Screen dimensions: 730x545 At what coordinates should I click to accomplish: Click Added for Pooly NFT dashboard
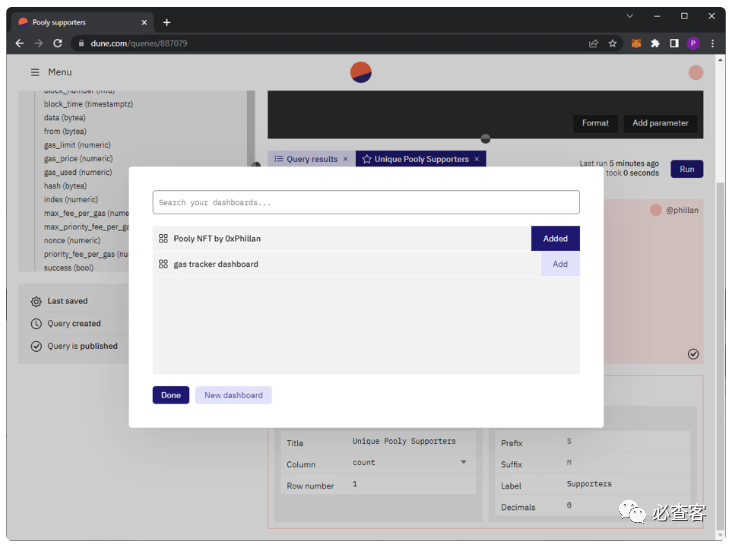pos(555,239)
